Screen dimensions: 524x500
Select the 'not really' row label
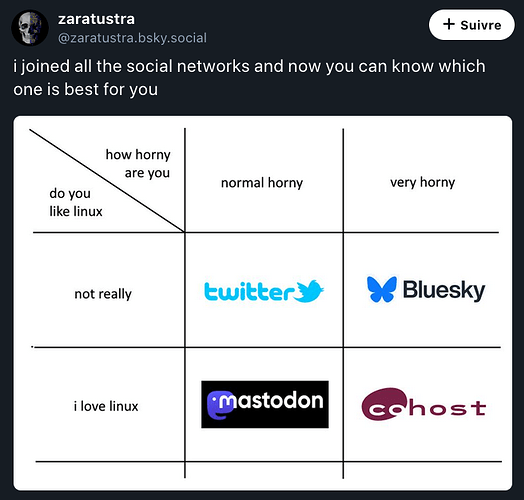point(103,294)
